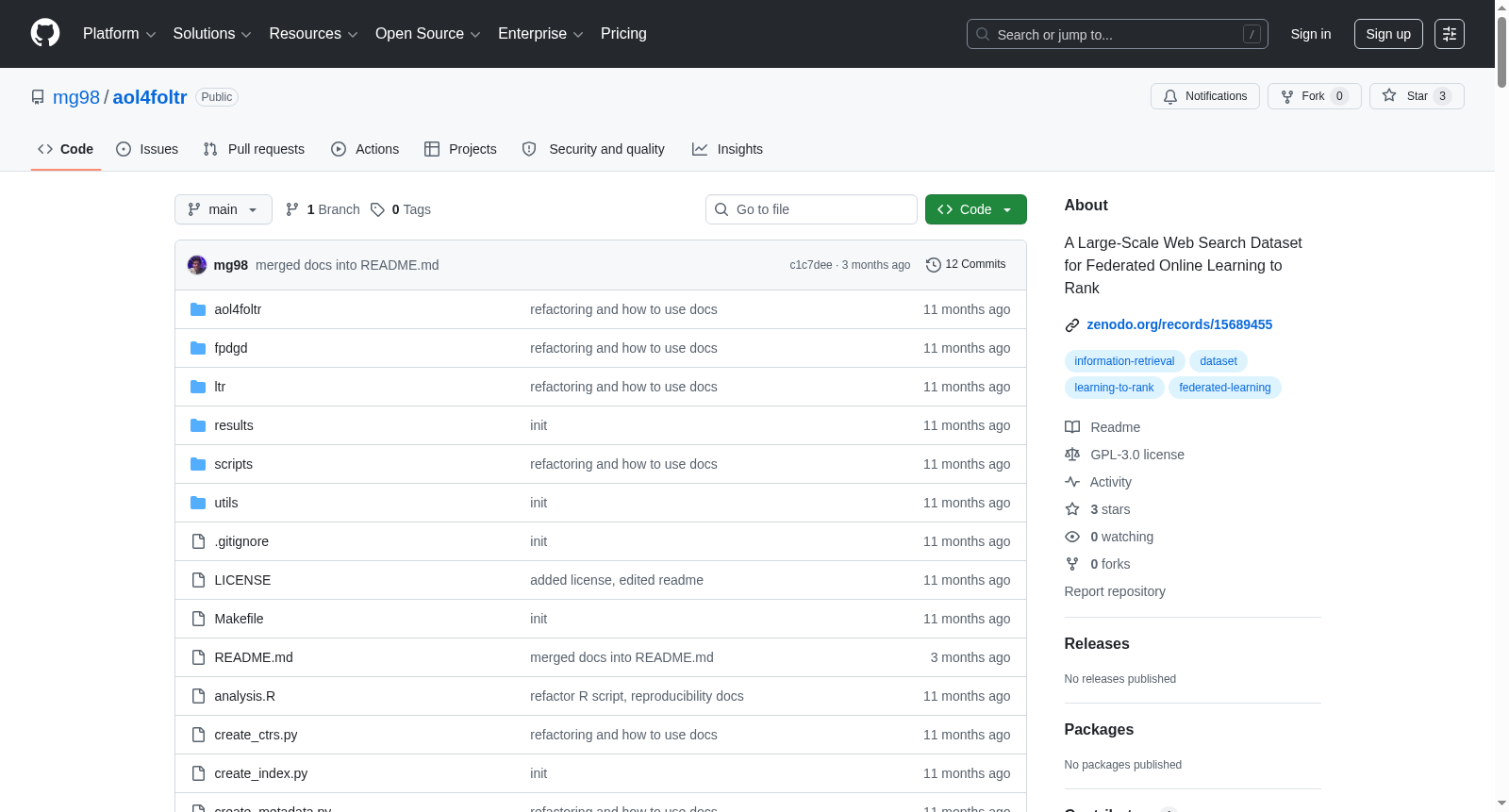Click the Notifications button
Screen dimensions: 1509x812
(1205, 96)
